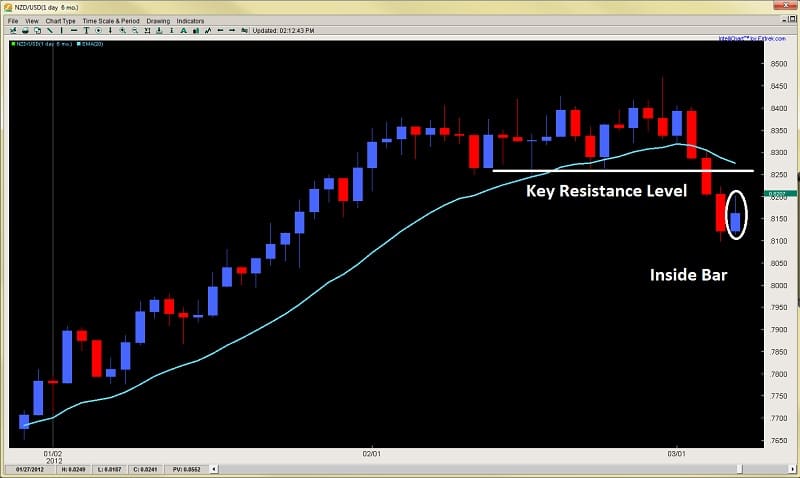This screenshot has height=478, width=800.
Task: Click the download data icon
Action: tap(159, 31)
